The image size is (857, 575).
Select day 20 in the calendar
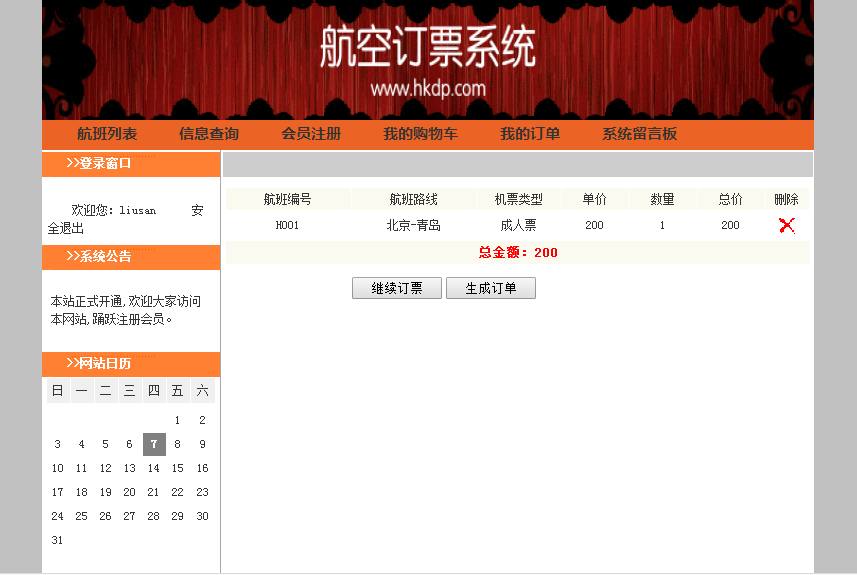click(130, 492)
